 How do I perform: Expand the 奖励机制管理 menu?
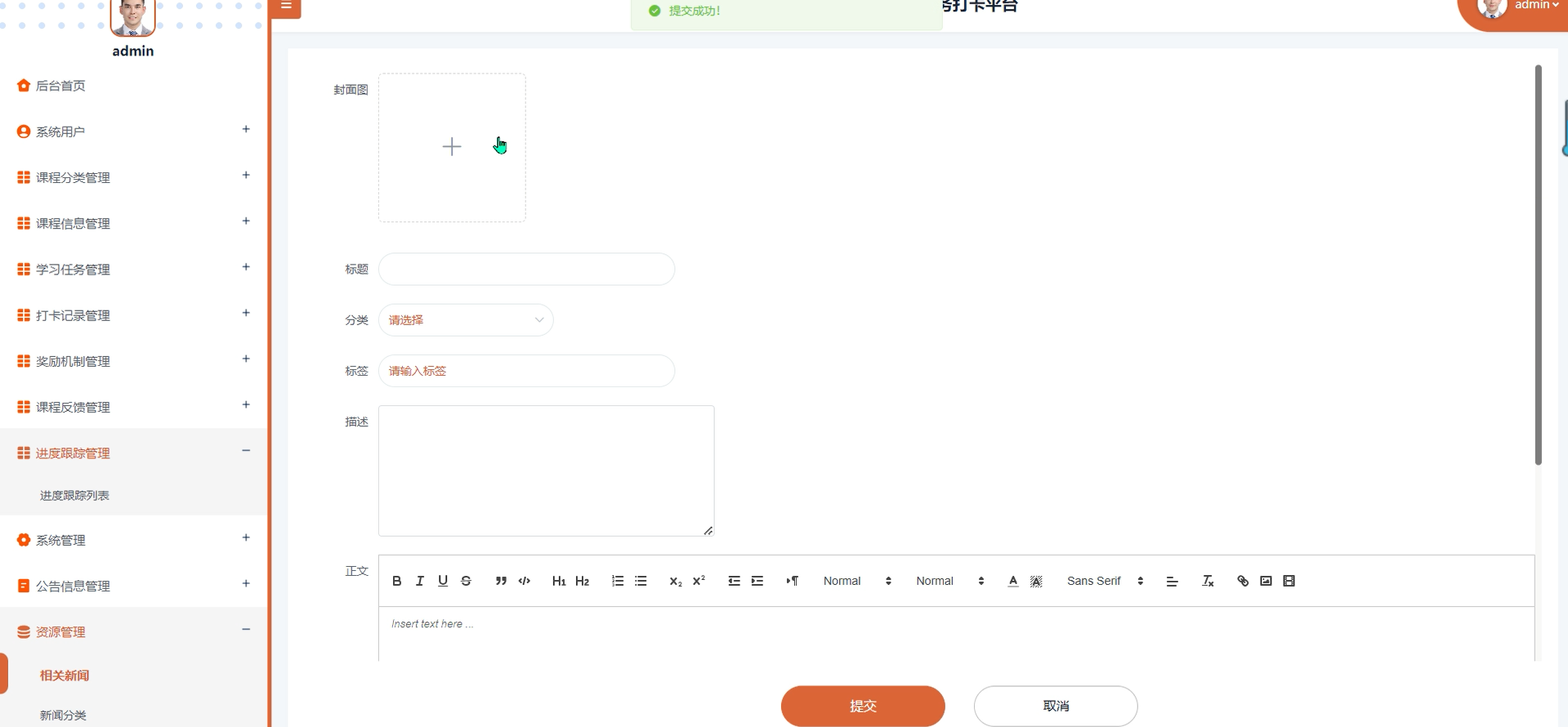coord(133,360)
